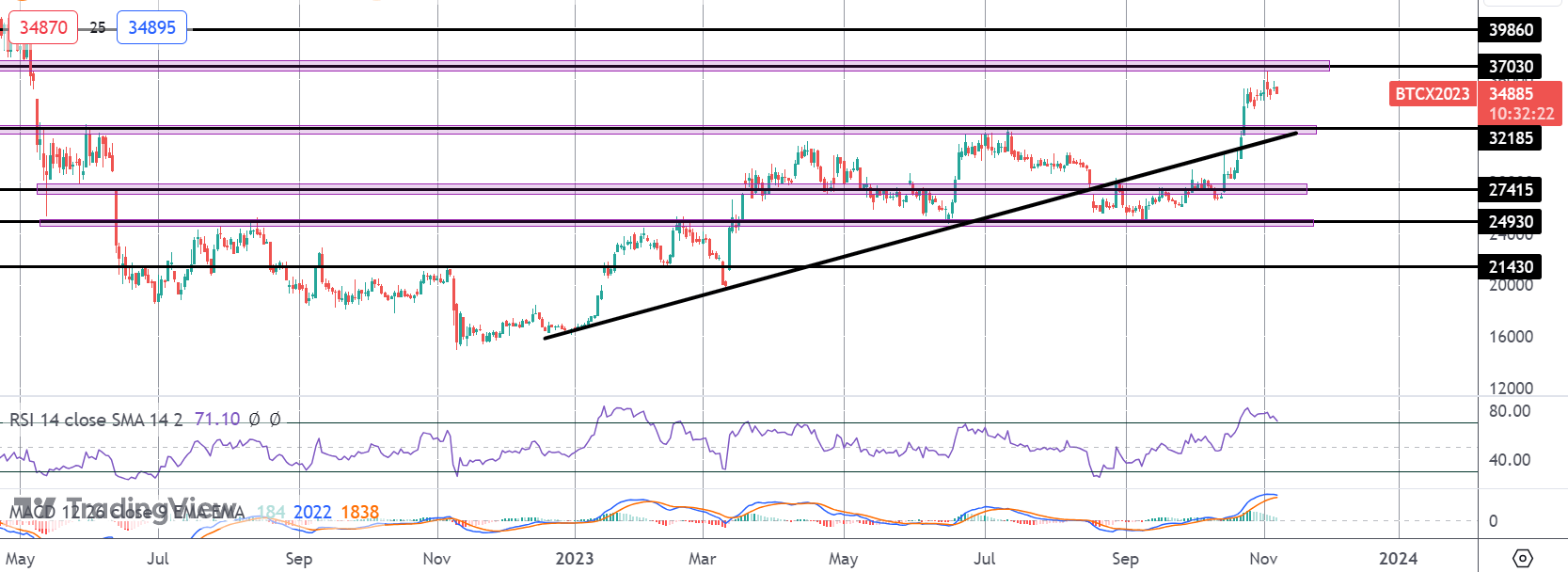The image size is (1568, 572).
Task: Click the signal value 1838
Action: [x=359, y=513]
